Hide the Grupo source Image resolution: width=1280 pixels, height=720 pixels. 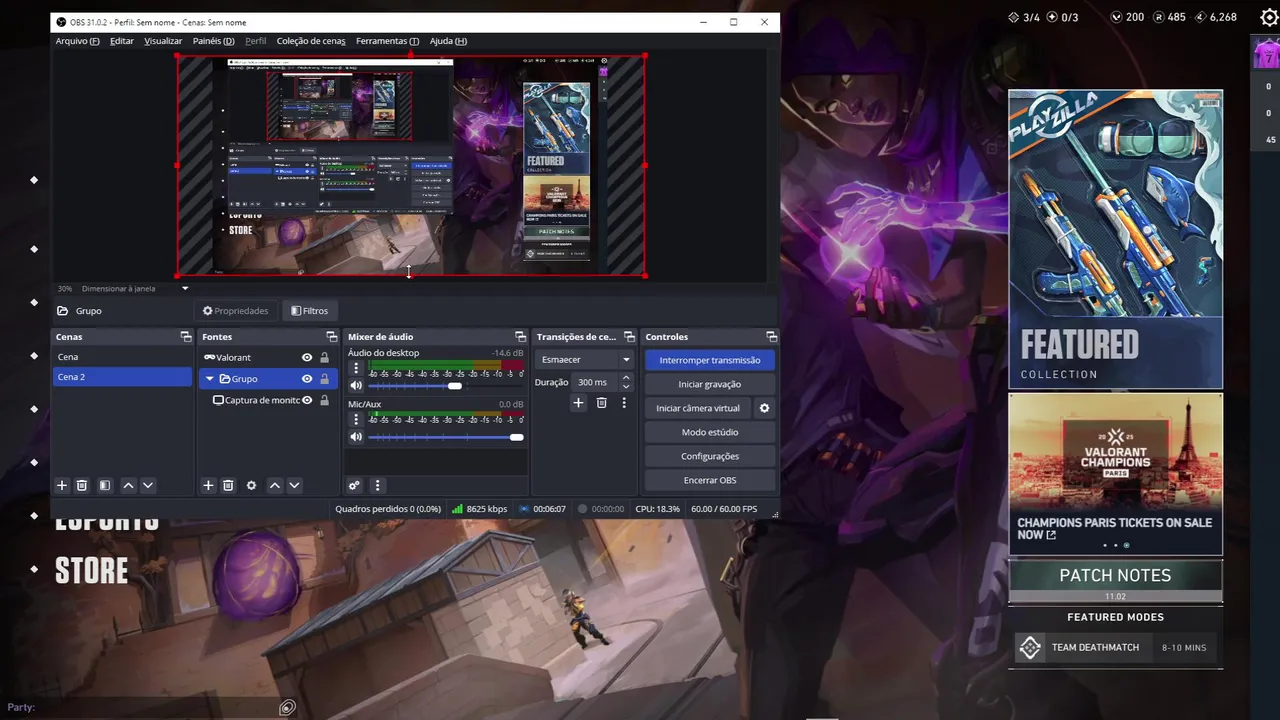307,378
